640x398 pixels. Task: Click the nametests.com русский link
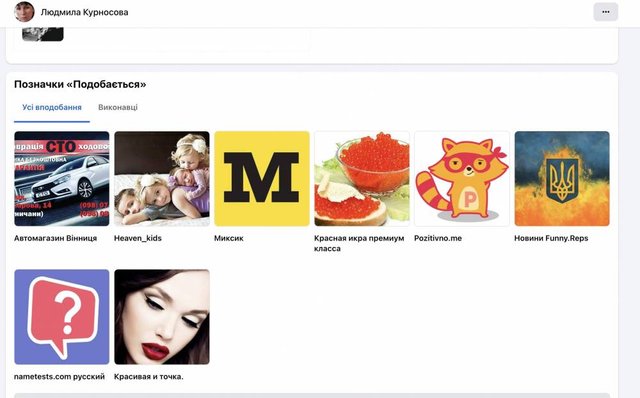click(x=60, y=376)
